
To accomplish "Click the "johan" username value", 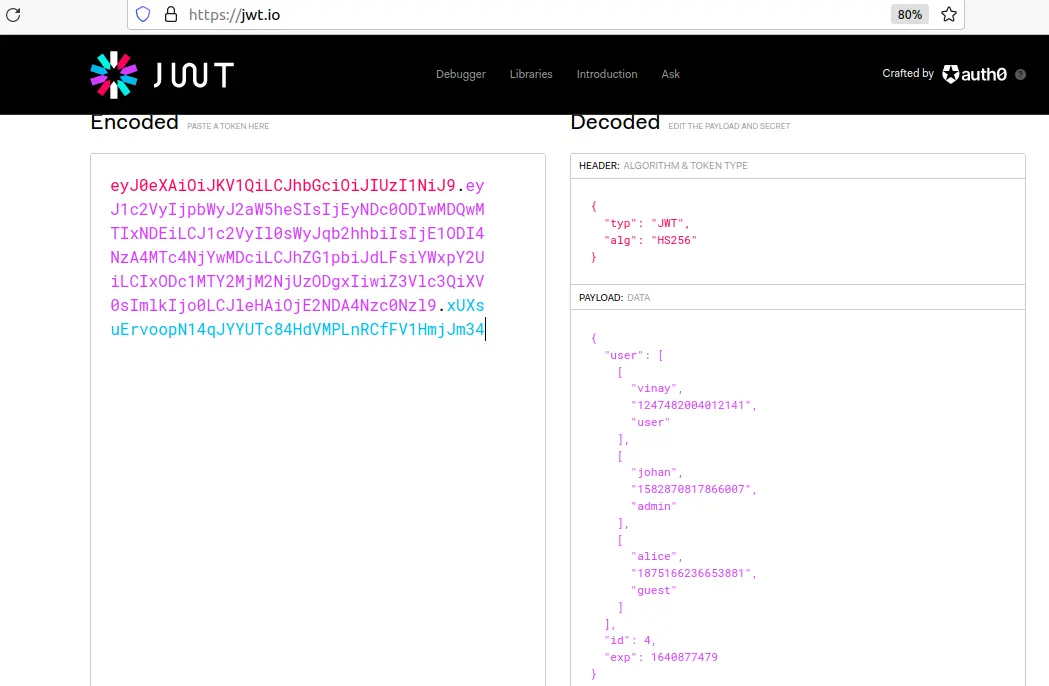I will click(x=656, y=473).
